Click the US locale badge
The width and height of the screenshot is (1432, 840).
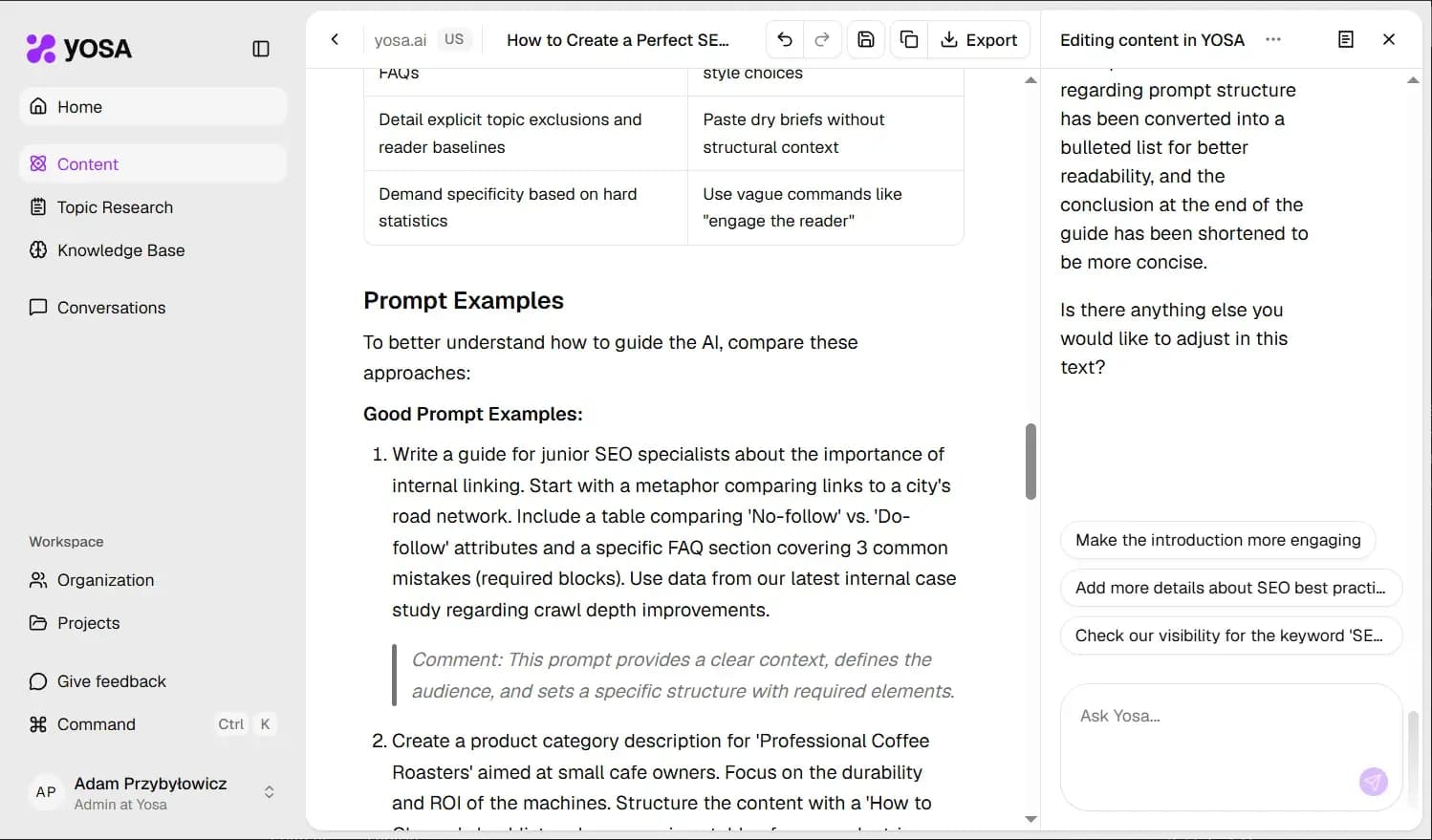(454, 39)
